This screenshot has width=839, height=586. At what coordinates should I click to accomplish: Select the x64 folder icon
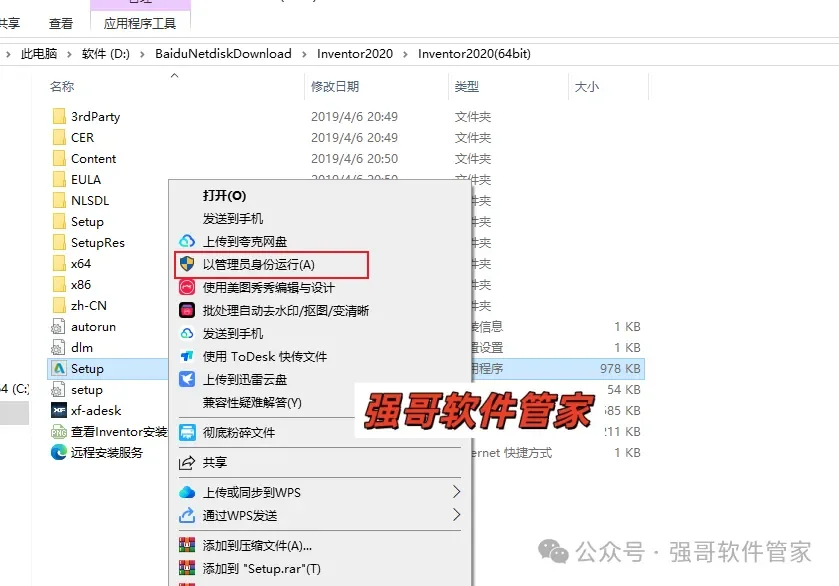[x=59, y=263]
